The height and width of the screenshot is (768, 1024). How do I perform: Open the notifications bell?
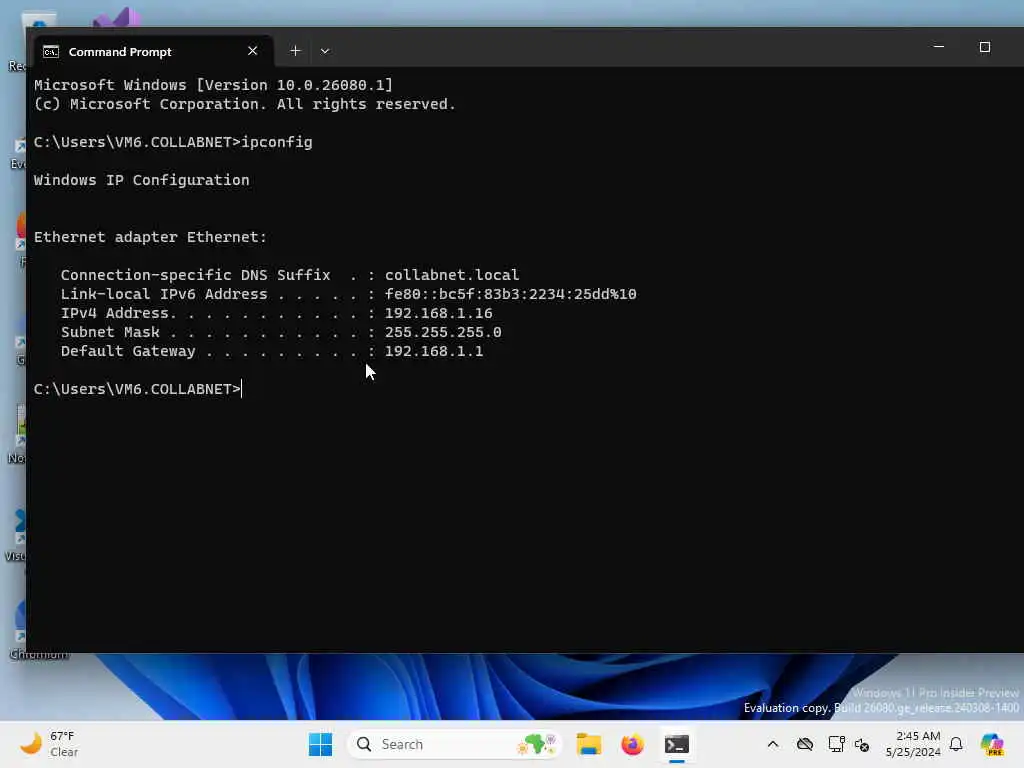956,744
